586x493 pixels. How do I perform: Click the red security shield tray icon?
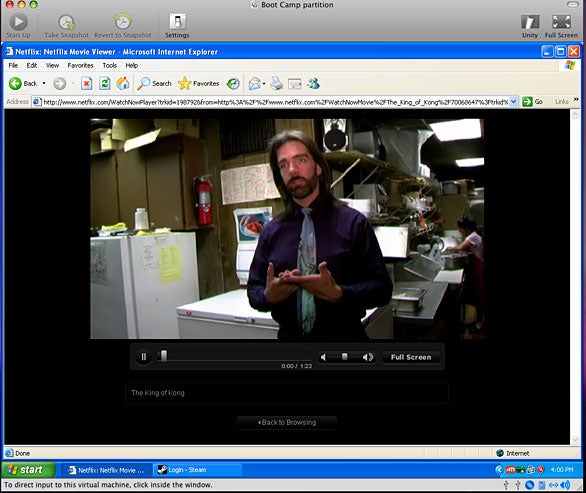coord(541,470)
